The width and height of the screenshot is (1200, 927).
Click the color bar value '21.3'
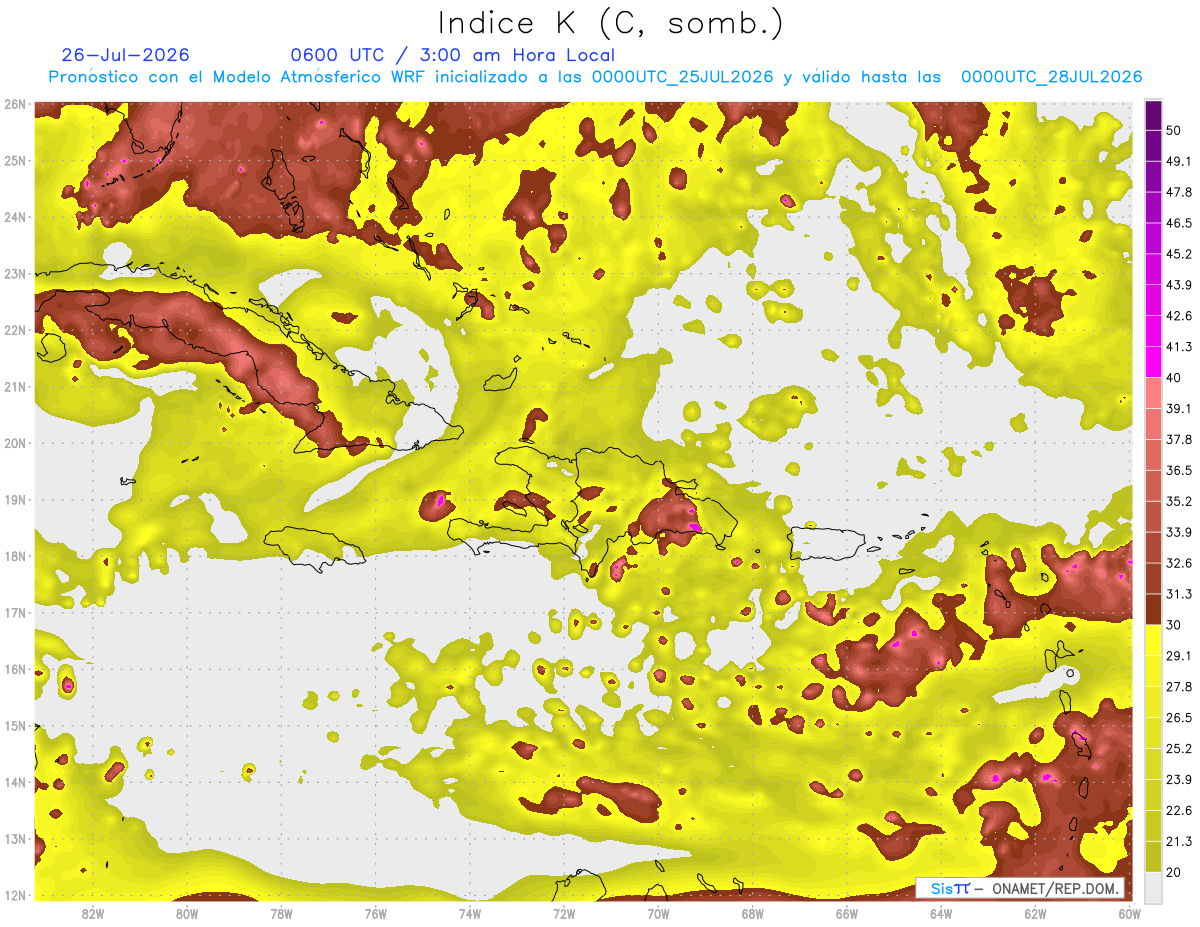tap(1179, 841)
